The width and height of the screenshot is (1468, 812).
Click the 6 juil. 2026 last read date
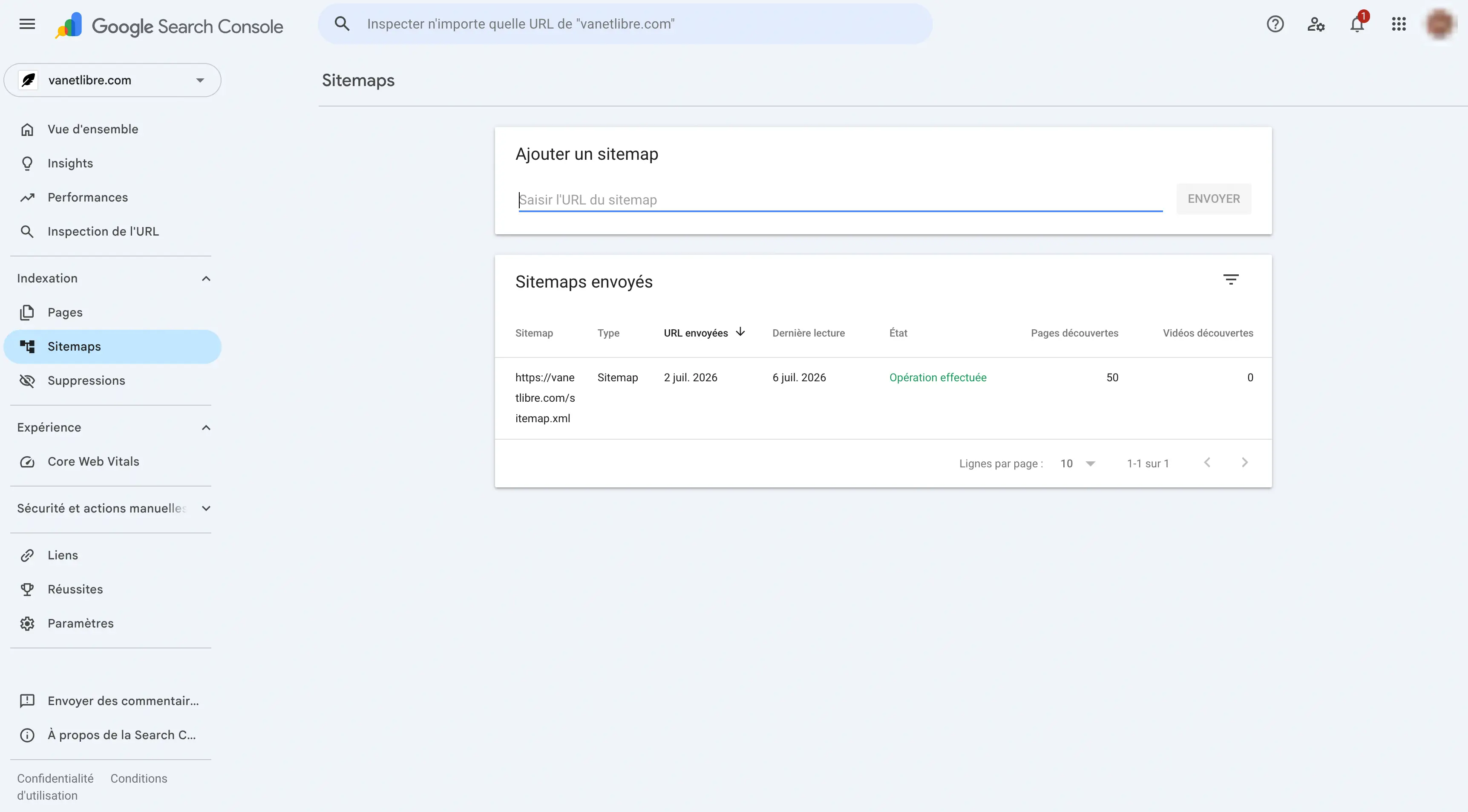pyautogui.click(x=799, y=378)
